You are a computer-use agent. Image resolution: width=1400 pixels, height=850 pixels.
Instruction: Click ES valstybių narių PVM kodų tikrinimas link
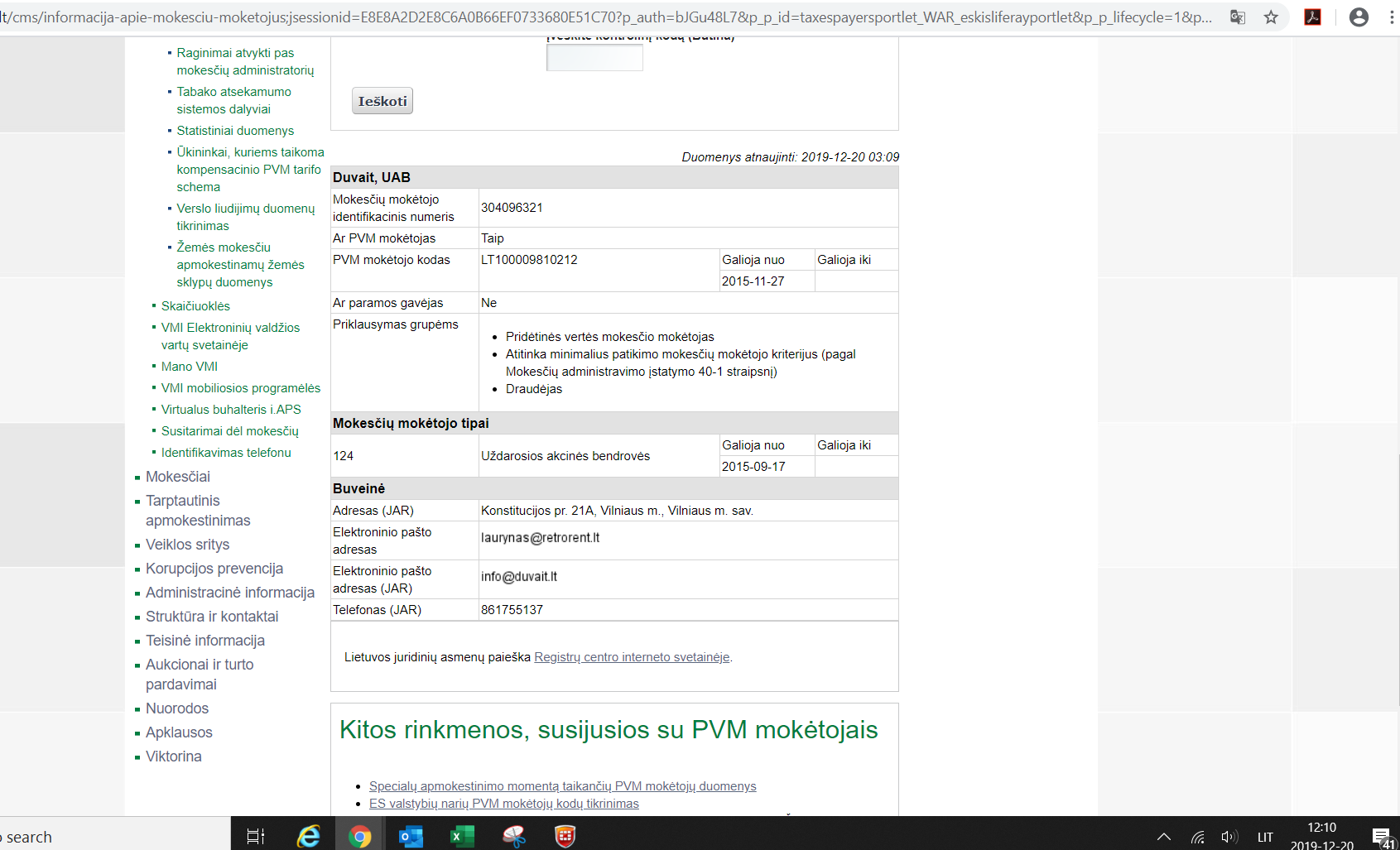503,804
